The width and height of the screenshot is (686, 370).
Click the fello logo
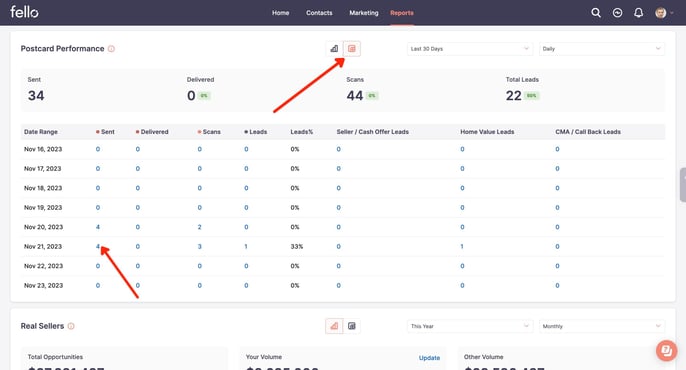(24, 12)
